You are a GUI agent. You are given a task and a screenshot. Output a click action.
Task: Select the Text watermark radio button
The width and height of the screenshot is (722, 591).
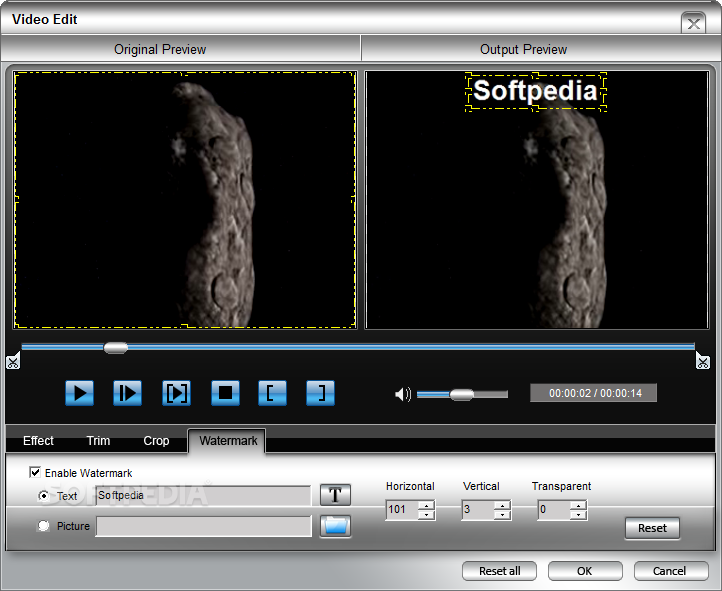coord(44,496)
